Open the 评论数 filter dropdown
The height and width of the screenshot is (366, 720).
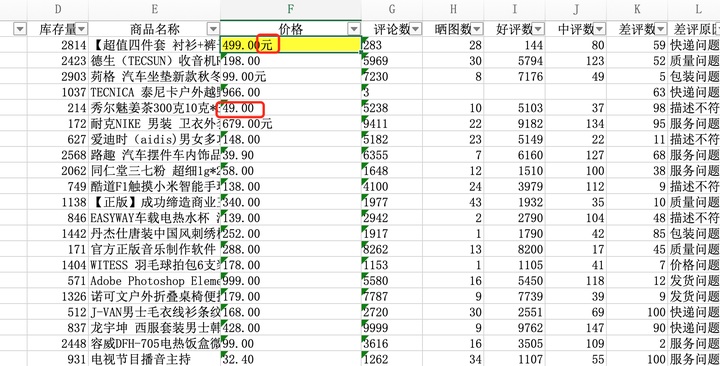(x=416, y=29)
